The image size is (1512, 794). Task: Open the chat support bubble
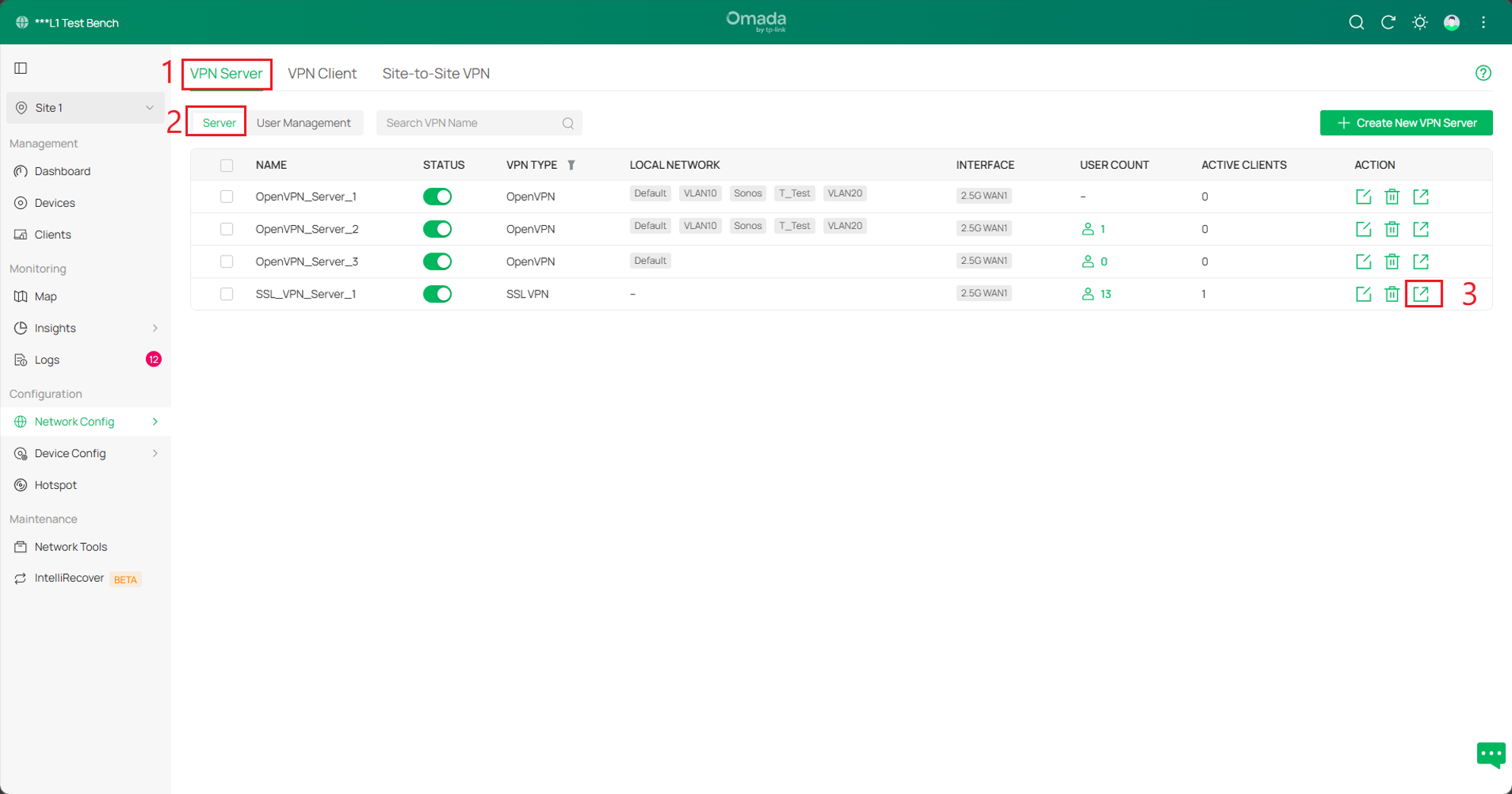coord(1491,755)
